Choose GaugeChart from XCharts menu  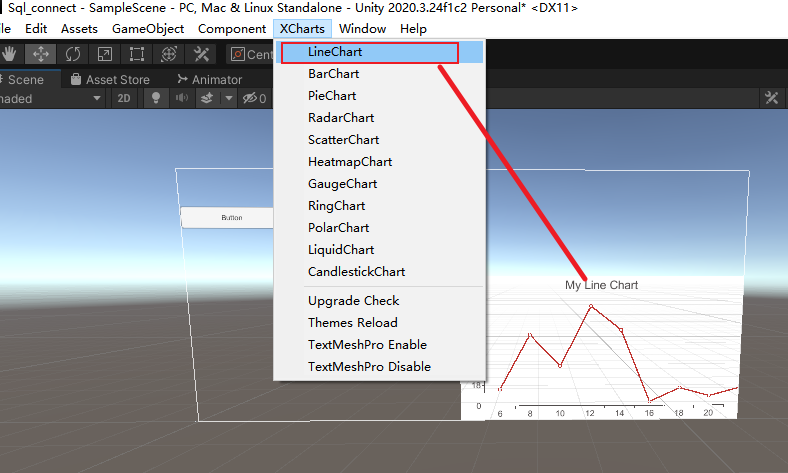click(x=379, y=184)
